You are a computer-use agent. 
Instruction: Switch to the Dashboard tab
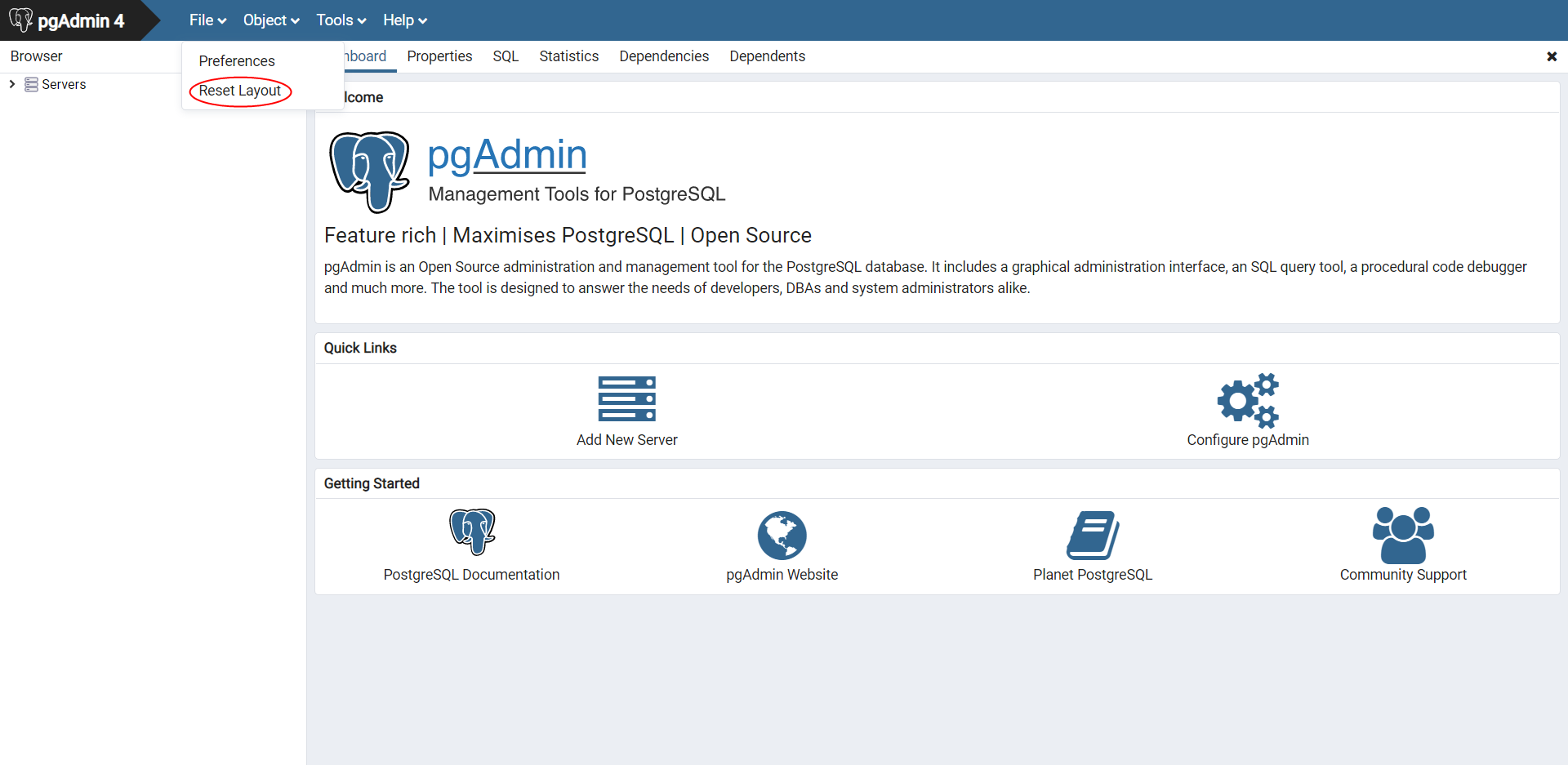pyautogui.click(x=365, y=56)
